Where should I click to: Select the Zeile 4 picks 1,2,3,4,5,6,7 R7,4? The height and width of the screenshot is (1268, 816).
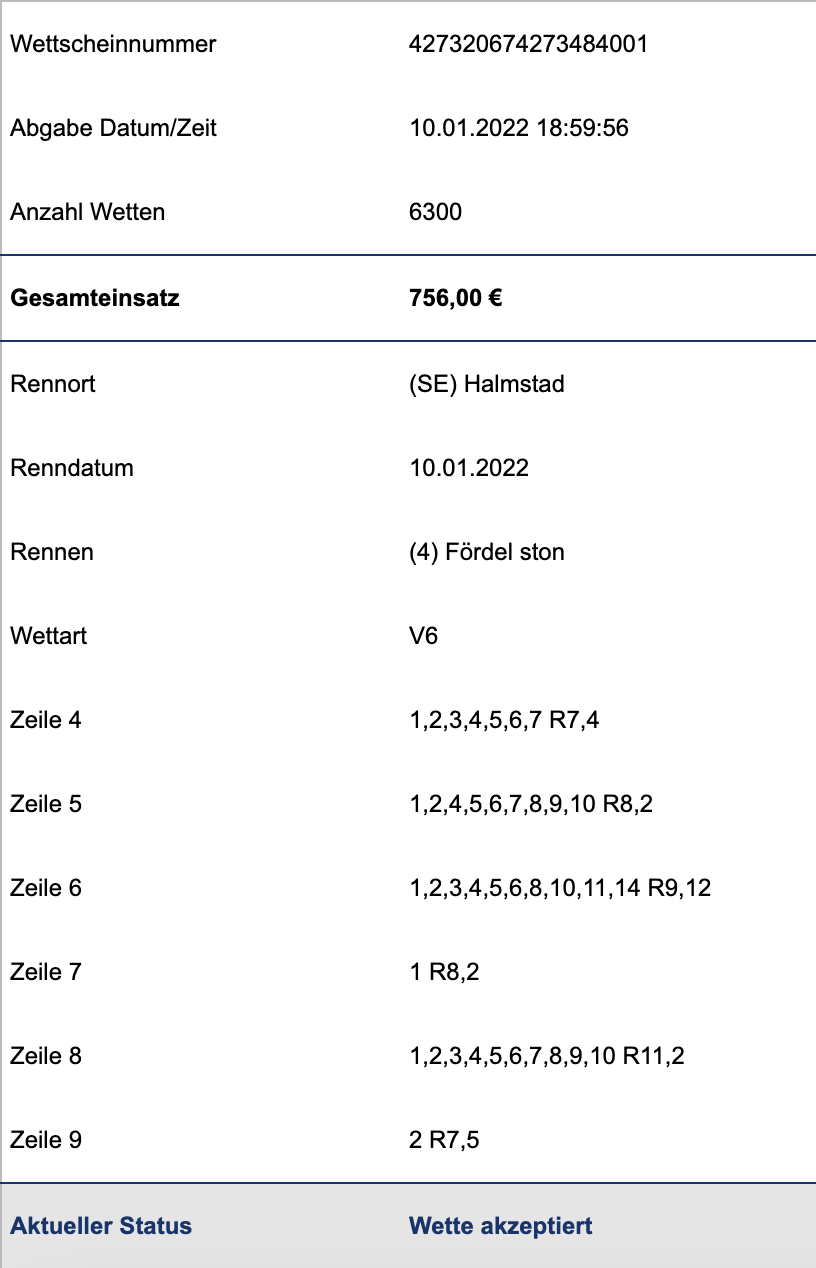pyautogui.click(x=505, y=720)
